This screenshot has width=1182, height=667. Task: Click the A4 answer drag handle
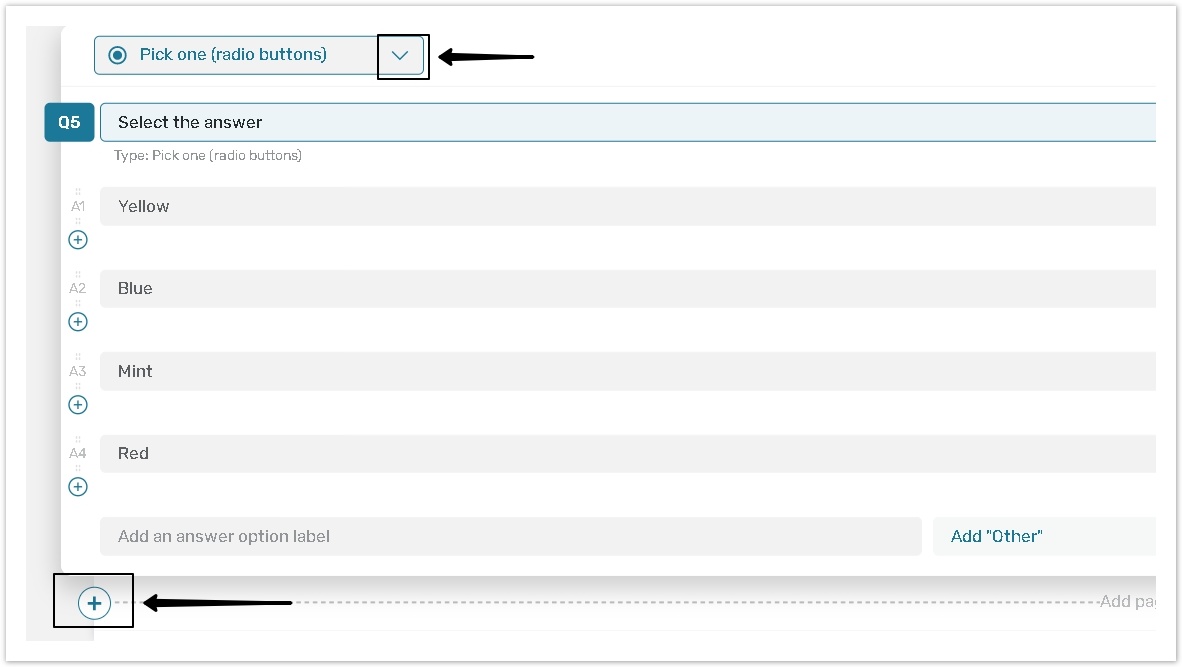click(x=78, y=453)
